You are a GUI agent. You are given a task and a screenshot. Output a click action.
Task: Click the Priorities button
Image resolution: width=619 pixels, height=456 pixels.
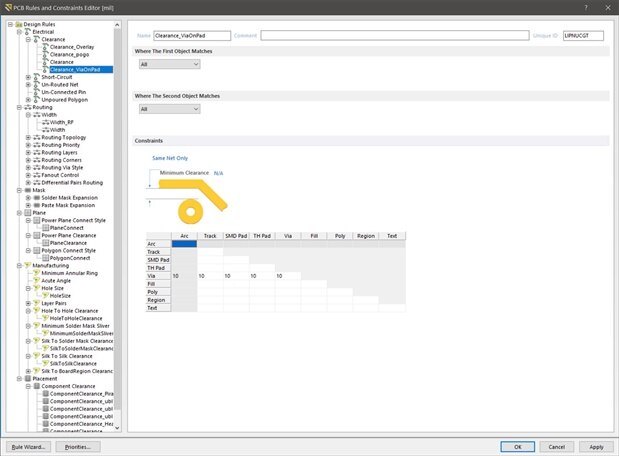click(78, 447)
